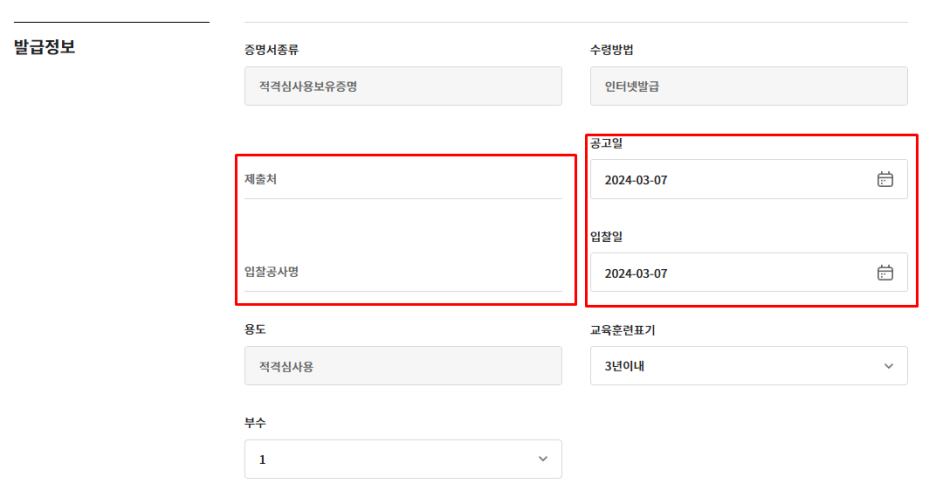936x491 pixels.
Task: Open the calendar picker for 공고일
Action: tap(884, 180)
